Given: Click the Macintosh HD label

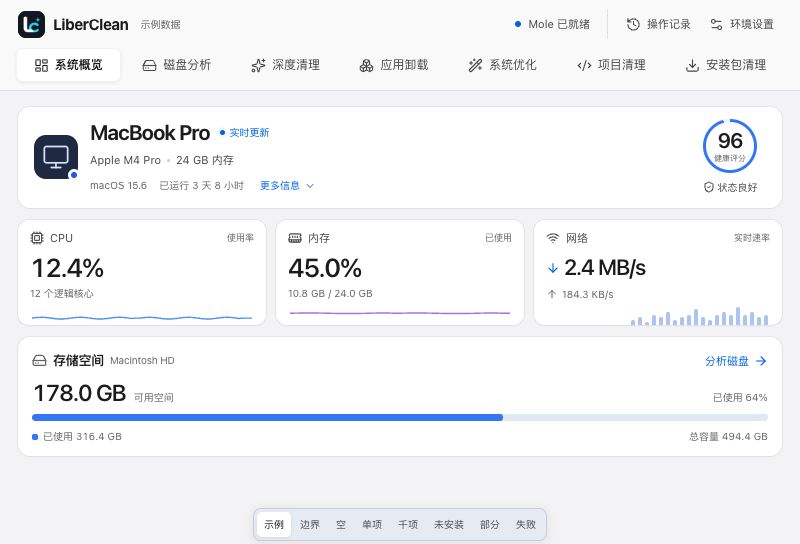Looking at the screenshot, I should (x=142, y=361).
